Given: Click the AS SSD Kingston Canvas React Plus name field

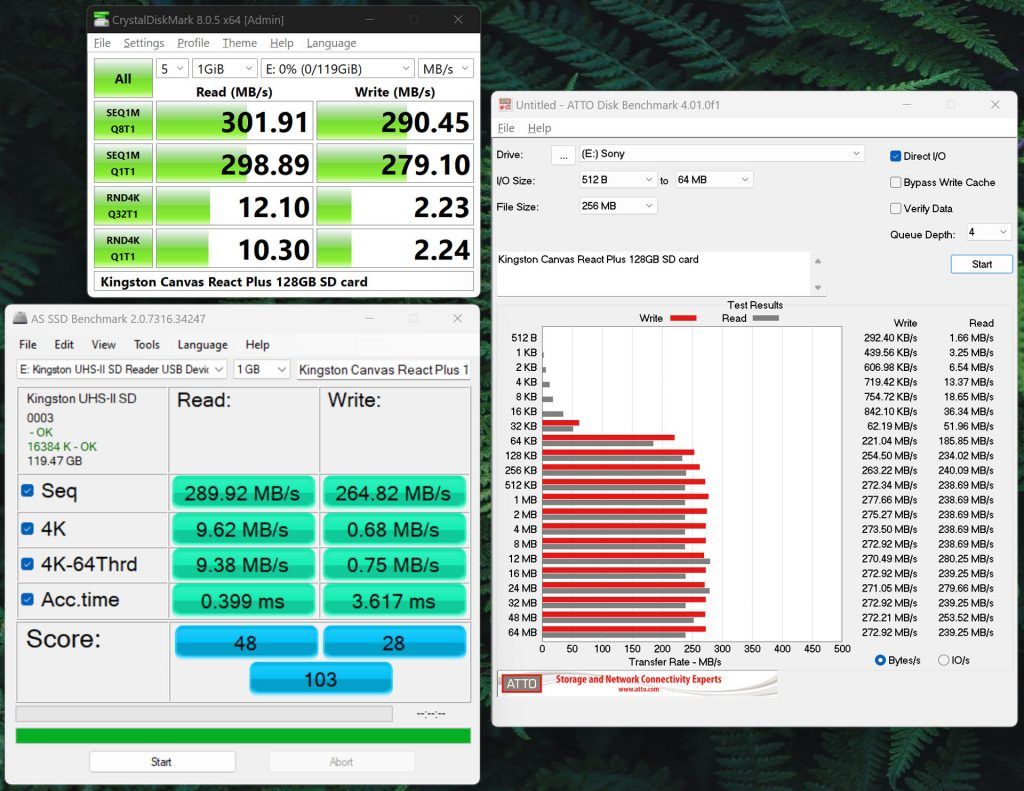Looking at the screenshot, I should (x=383, y=370).
